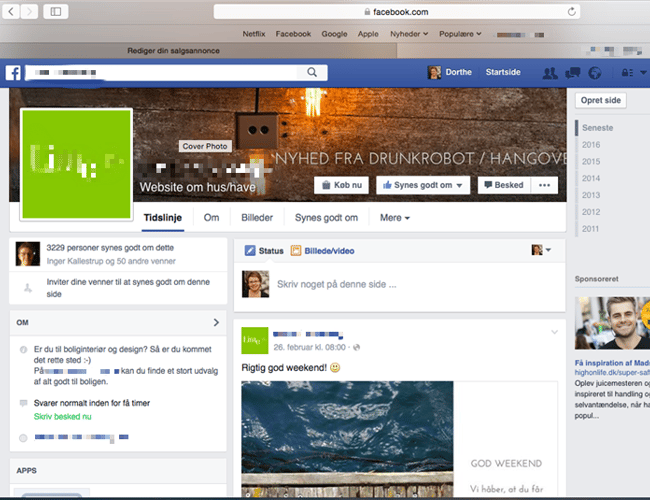This screenshot has width=650, height=500.
Task: Click Inger Kallestrup og 50 andre venner
Action: coord(111,261)
